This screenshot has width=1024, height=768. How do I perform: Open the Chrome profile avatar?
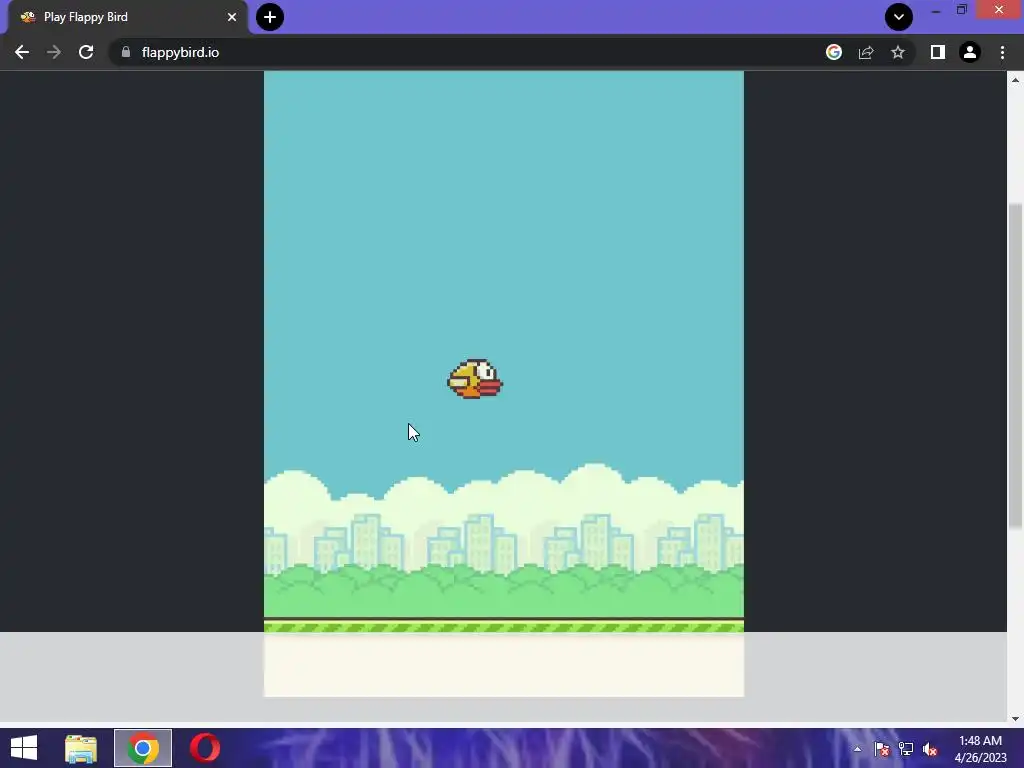pyautogui.click(x=970, y=52)
